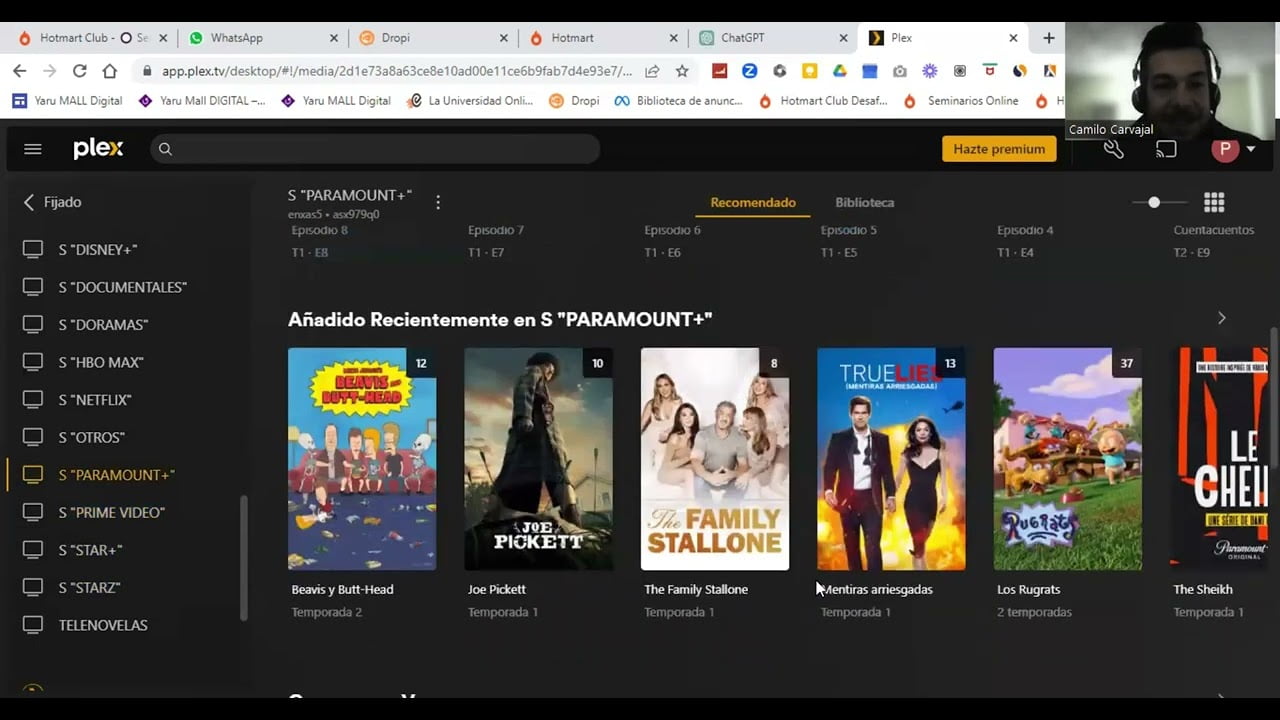Click the Plex logo
This screenshot has height=720, width=1280.
97,148
